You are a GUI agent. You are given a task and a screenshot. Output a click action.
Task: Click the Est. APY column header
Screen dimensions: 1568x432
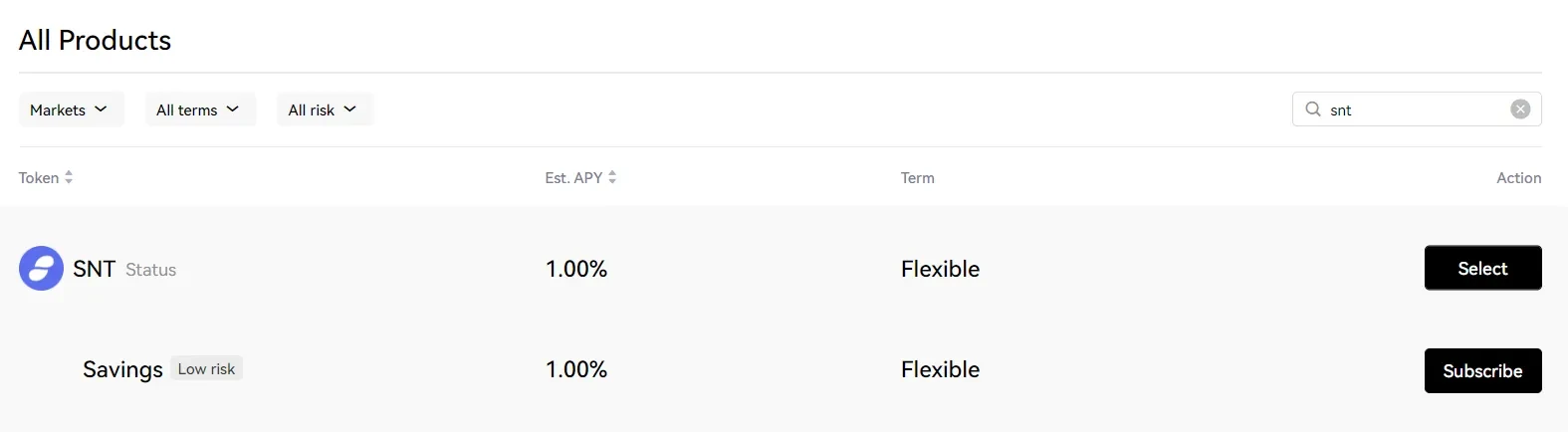click(573, 178)
